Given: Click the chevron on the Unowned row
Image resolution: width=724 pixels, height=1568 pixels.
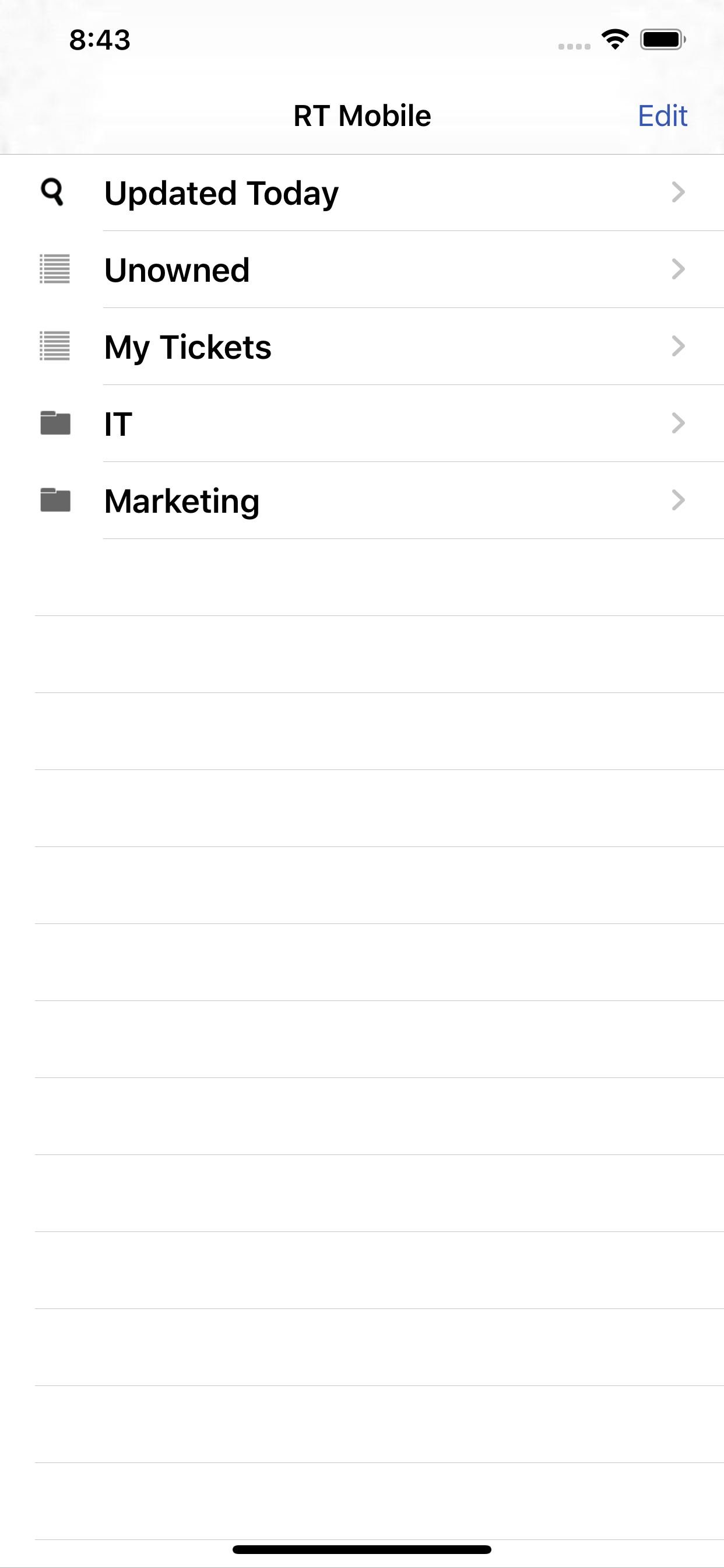Looking at the screenshot, I should (x=679, y=269).
